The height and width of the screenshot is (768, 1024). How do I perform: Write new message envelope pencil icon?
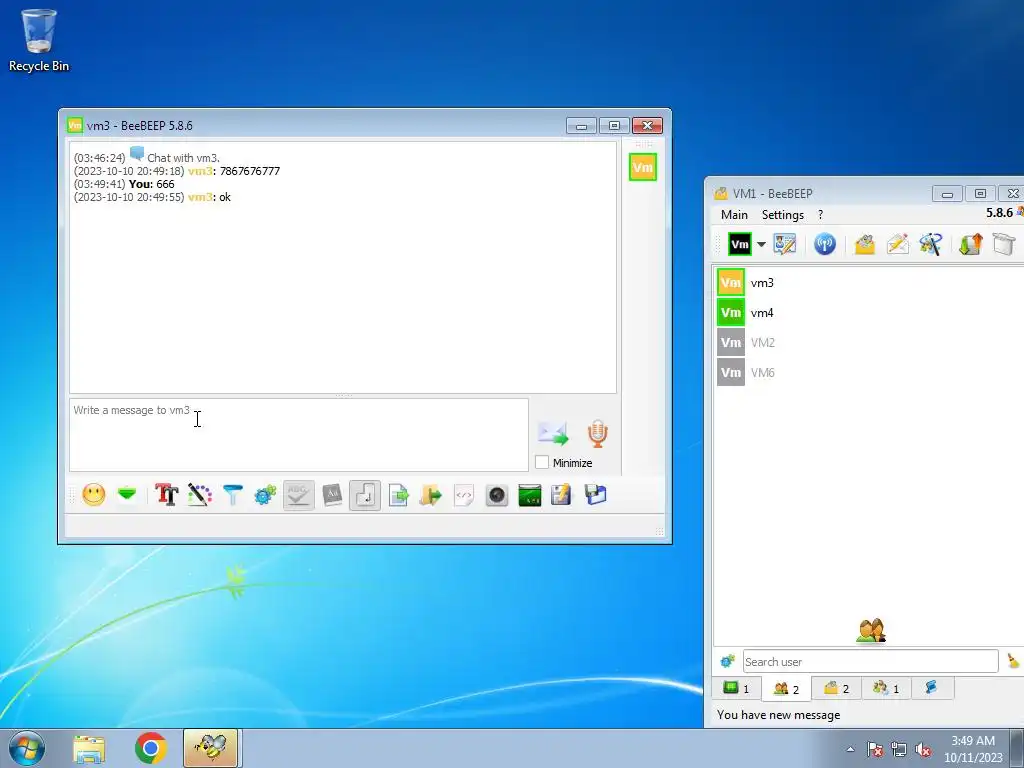897,245
